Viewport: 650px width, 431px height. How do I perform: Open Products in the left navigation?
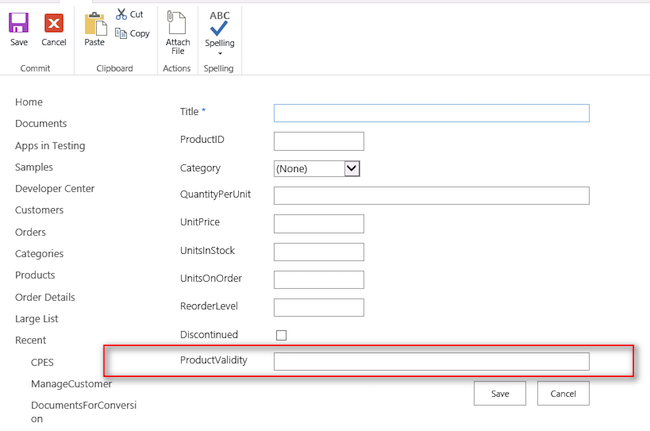point(35,275)
